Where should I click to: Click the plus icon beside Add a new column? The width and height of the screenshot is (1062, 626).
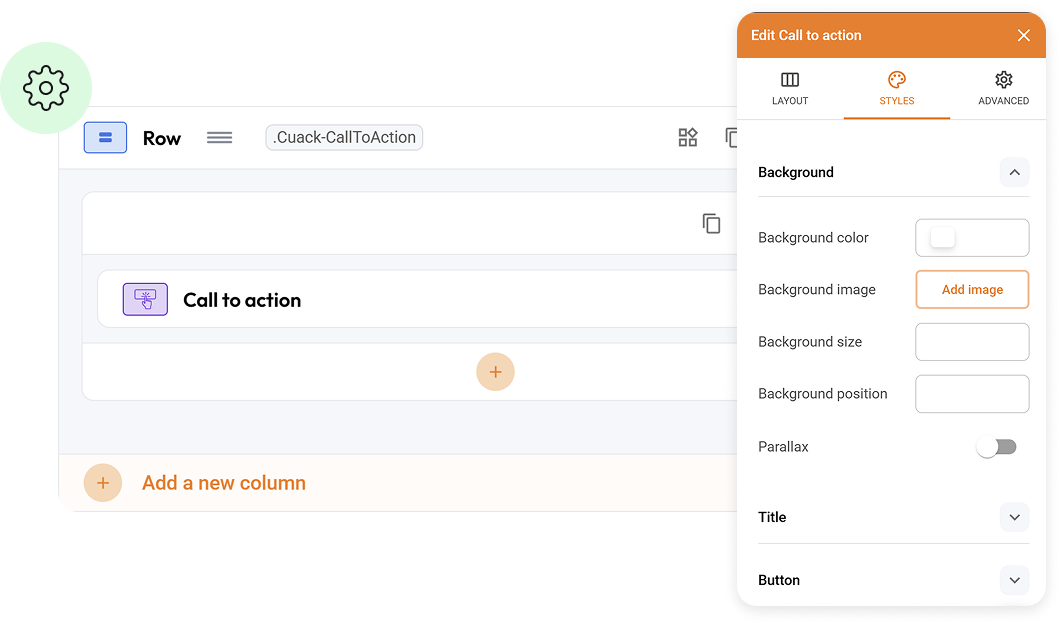103,483
